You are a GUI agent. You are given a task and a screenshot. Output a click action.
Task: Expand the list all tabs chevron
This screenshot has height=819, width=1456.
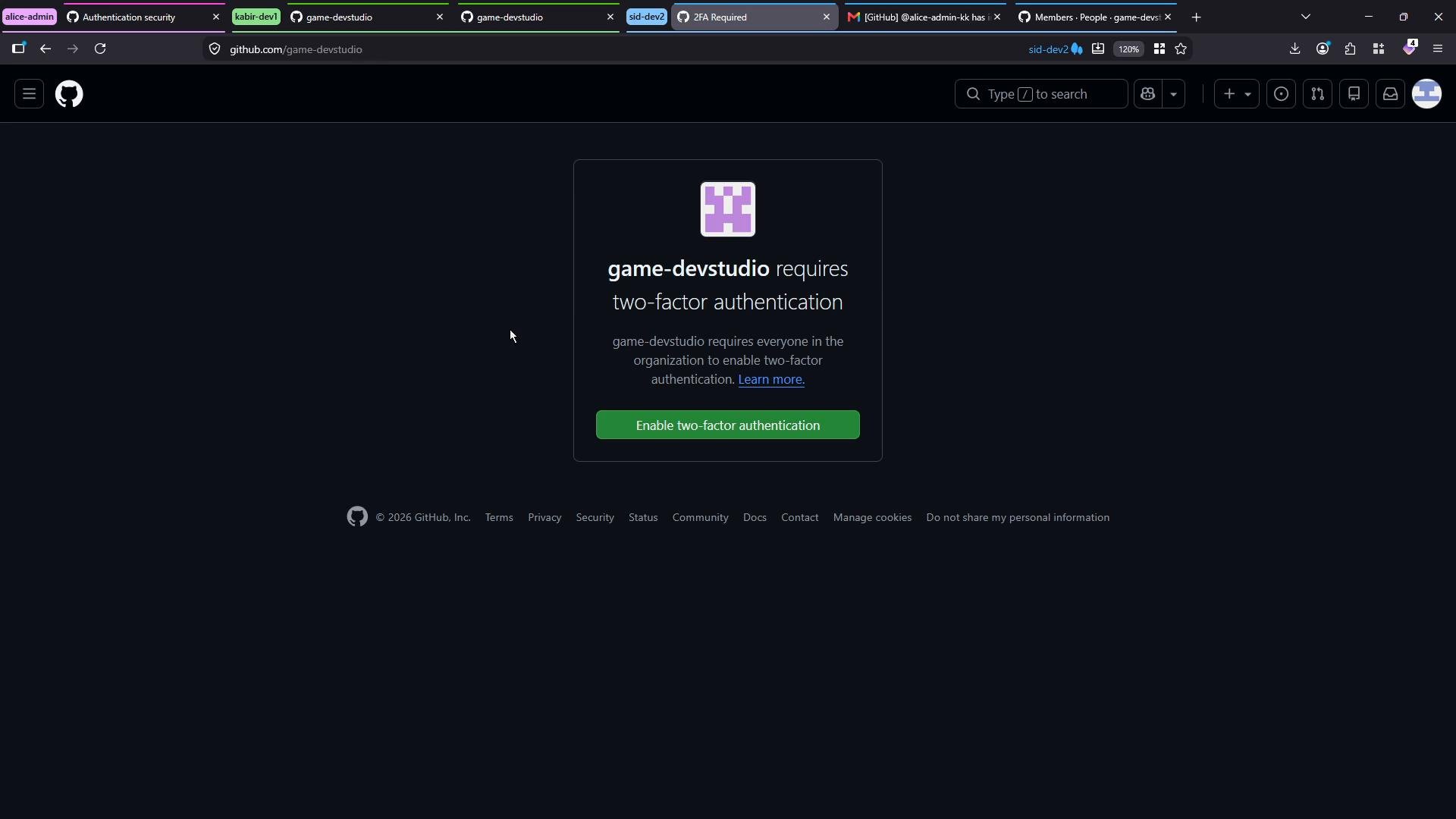(x=1306, y=17)
